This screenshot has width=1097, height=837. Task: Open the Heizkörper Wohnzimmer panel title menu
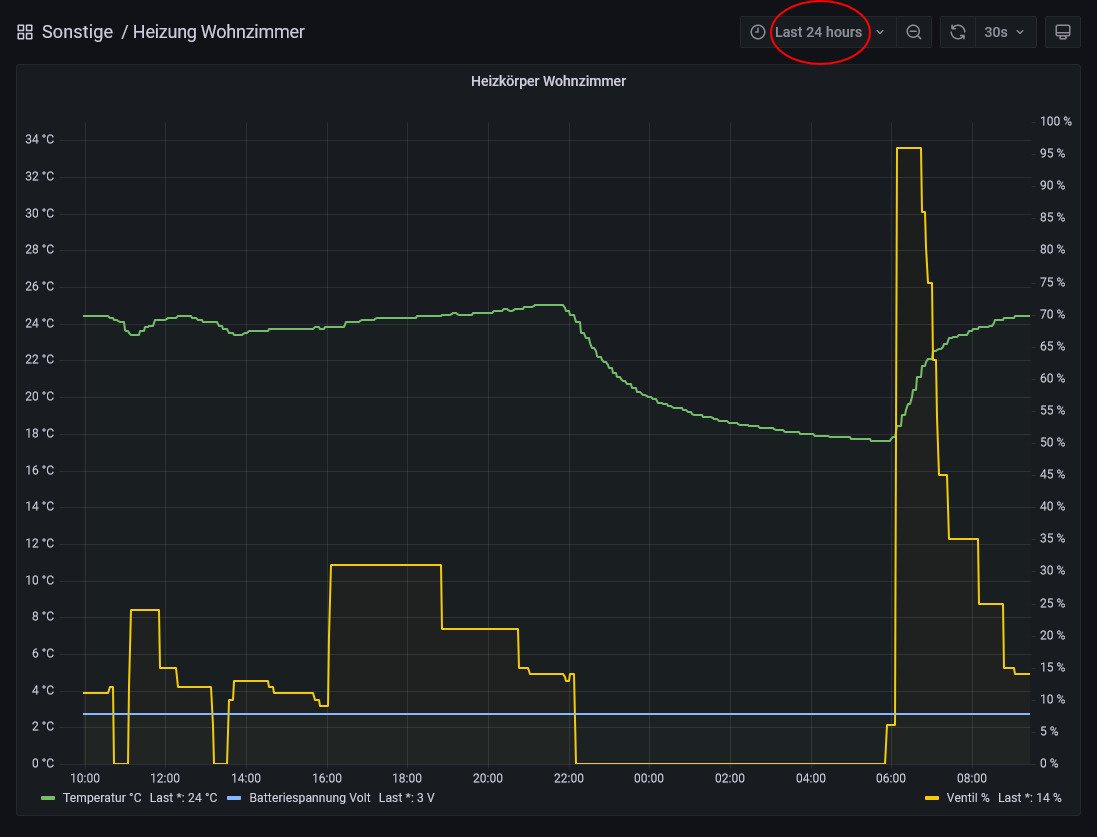pos(548,81)
